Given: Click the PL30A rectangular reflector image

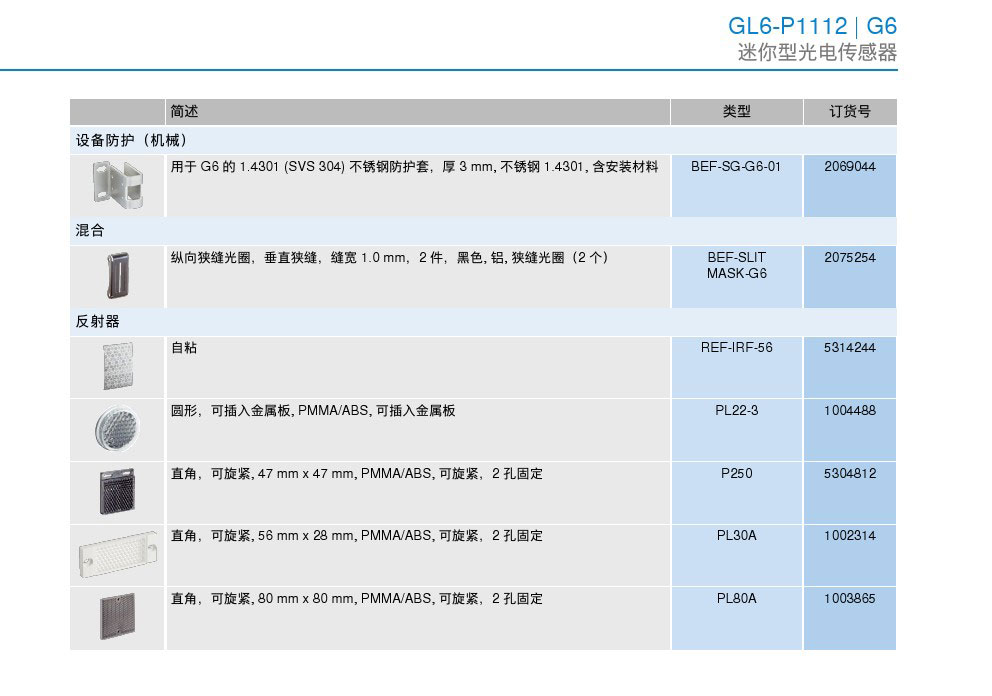Looking at the screenshot, I should 118,554.
